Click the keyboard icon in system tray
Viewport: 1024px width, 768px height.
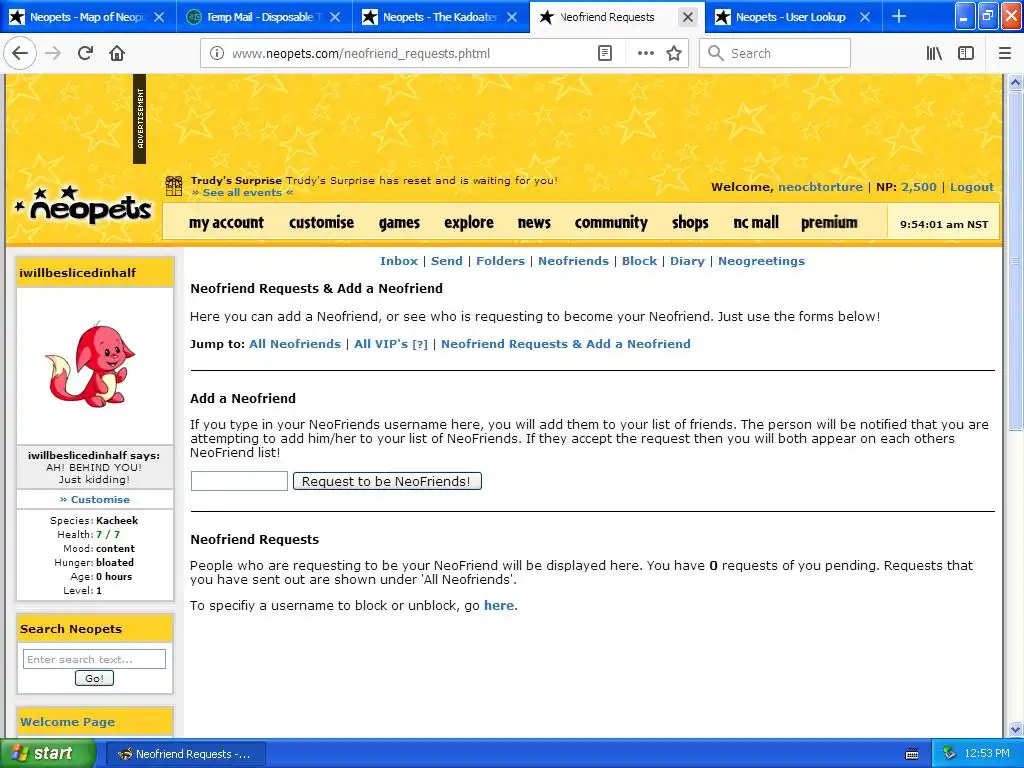tap(912, 754)
